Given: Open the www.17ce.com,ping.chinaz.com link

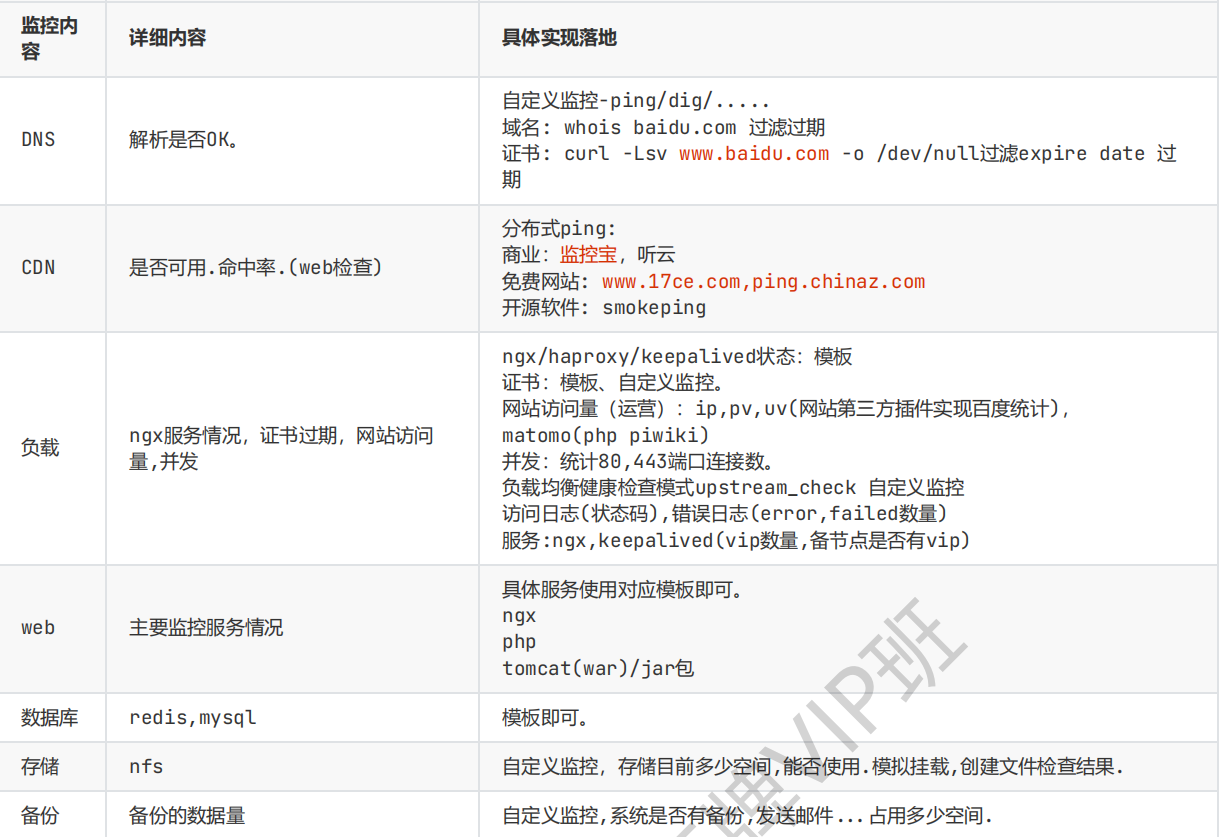Looking at the screenshot, I should click(x=764, y=282).
